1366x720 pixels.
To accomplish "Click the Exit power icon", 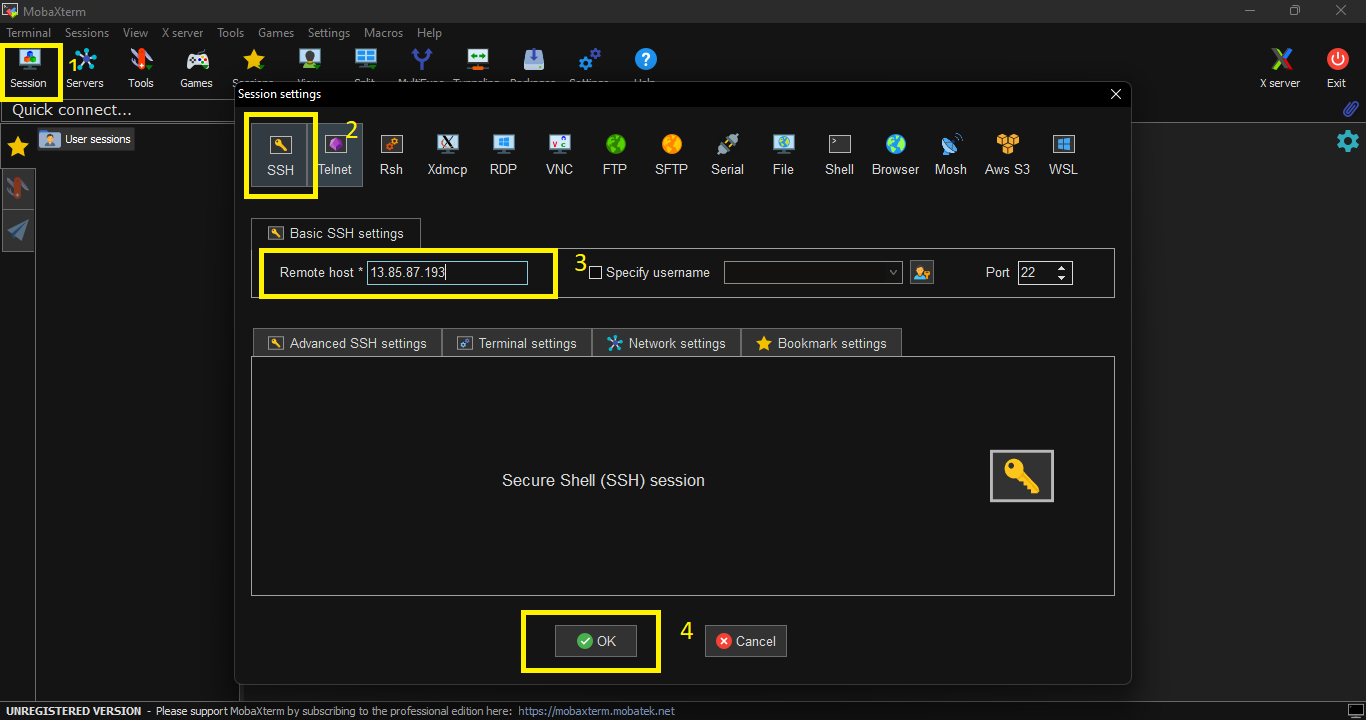I will [1337, 68].
